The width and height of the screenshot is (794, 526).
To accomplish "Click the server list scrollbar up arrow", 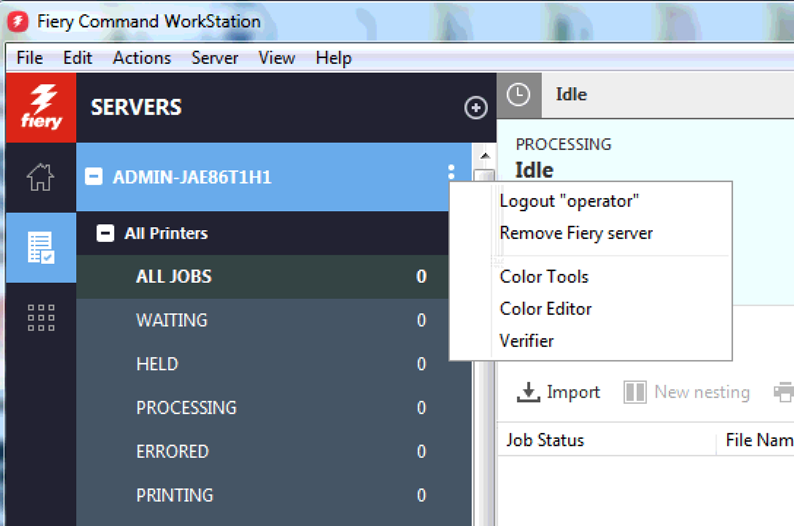I will coord(484,156).
